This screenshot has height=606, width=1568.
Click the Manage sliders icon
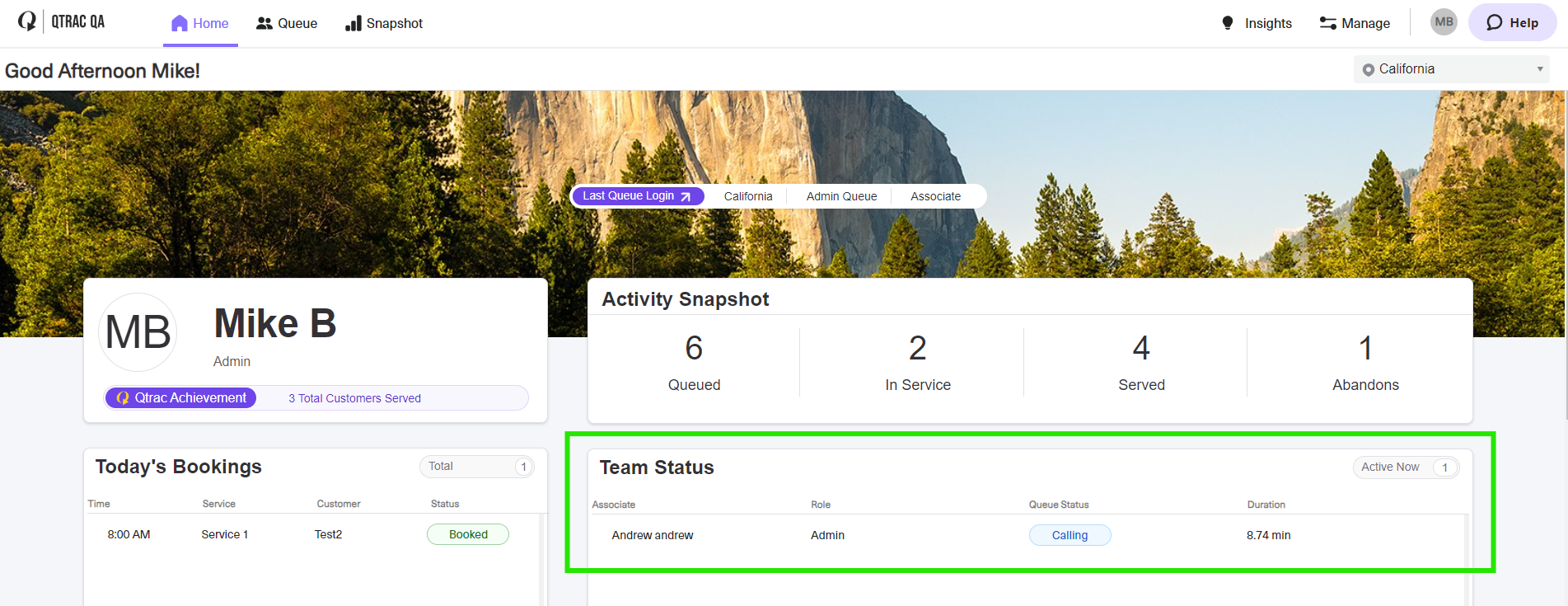point(1327,23)
